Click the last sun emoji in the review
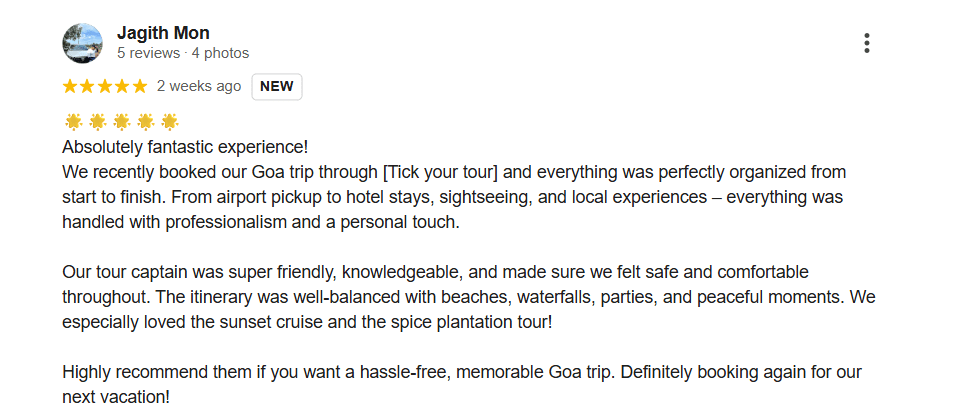 (x=169, y=122)
